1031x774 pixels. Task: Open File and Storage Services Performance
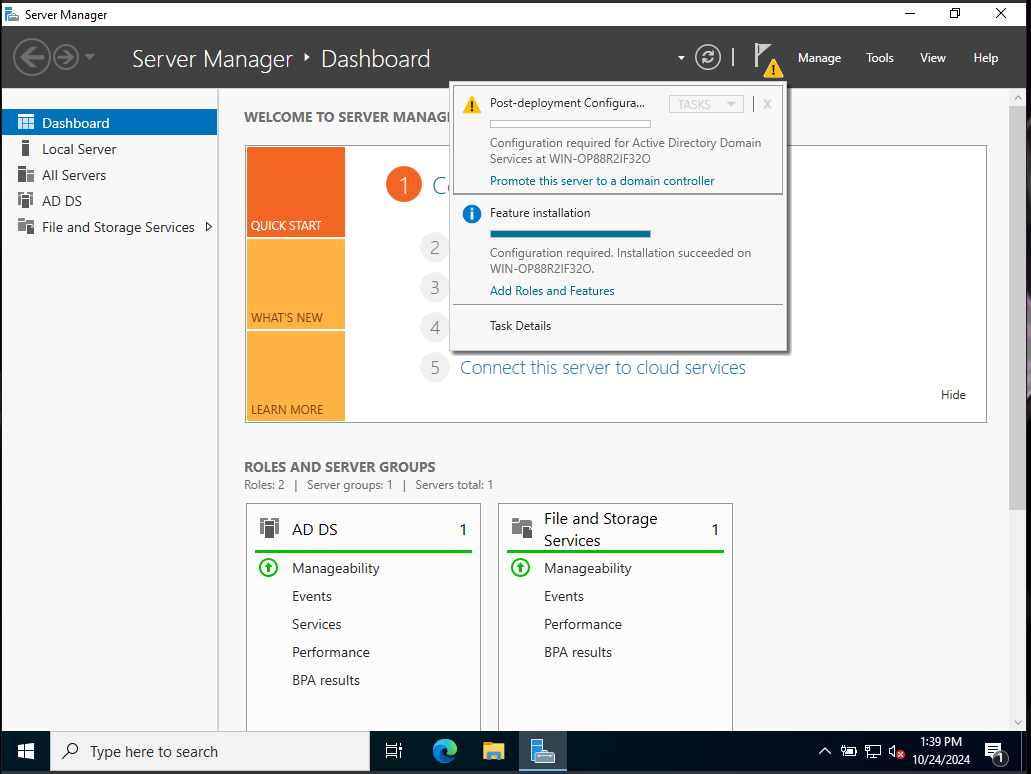coord(583,624)
